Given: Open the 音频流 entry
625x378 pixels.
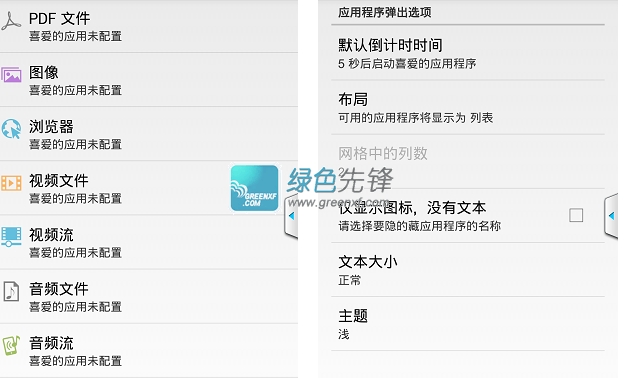Looking at the screenshot, I should point(149,350).
